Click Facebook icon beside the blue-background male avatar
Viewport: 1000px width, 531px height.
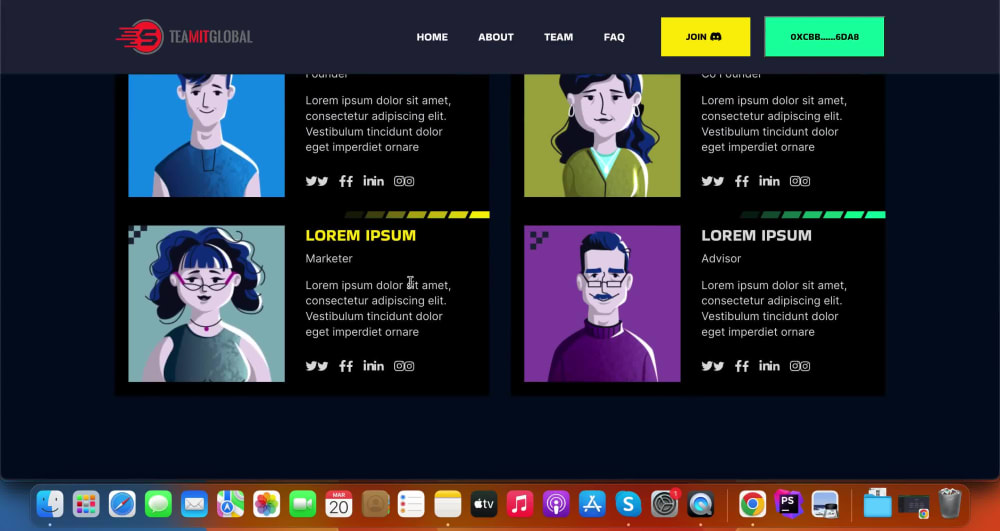[346, 181]
